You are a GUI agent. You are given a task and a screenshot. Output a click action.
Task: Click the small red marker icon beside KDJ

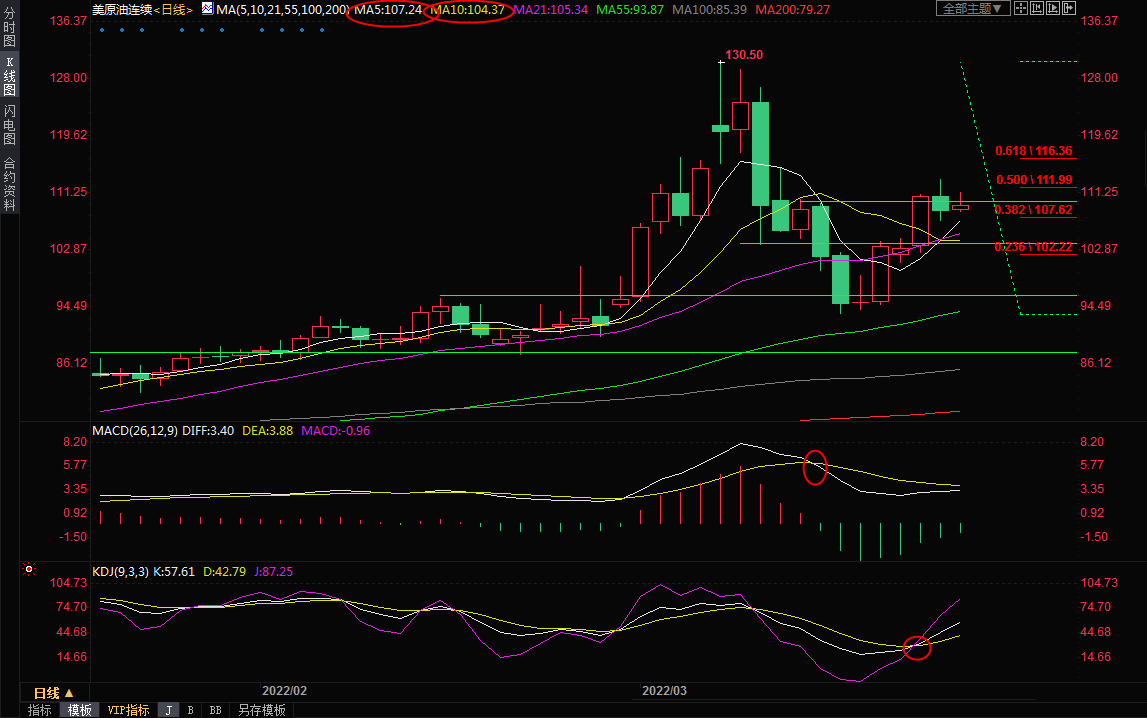[x=29, y=571]
